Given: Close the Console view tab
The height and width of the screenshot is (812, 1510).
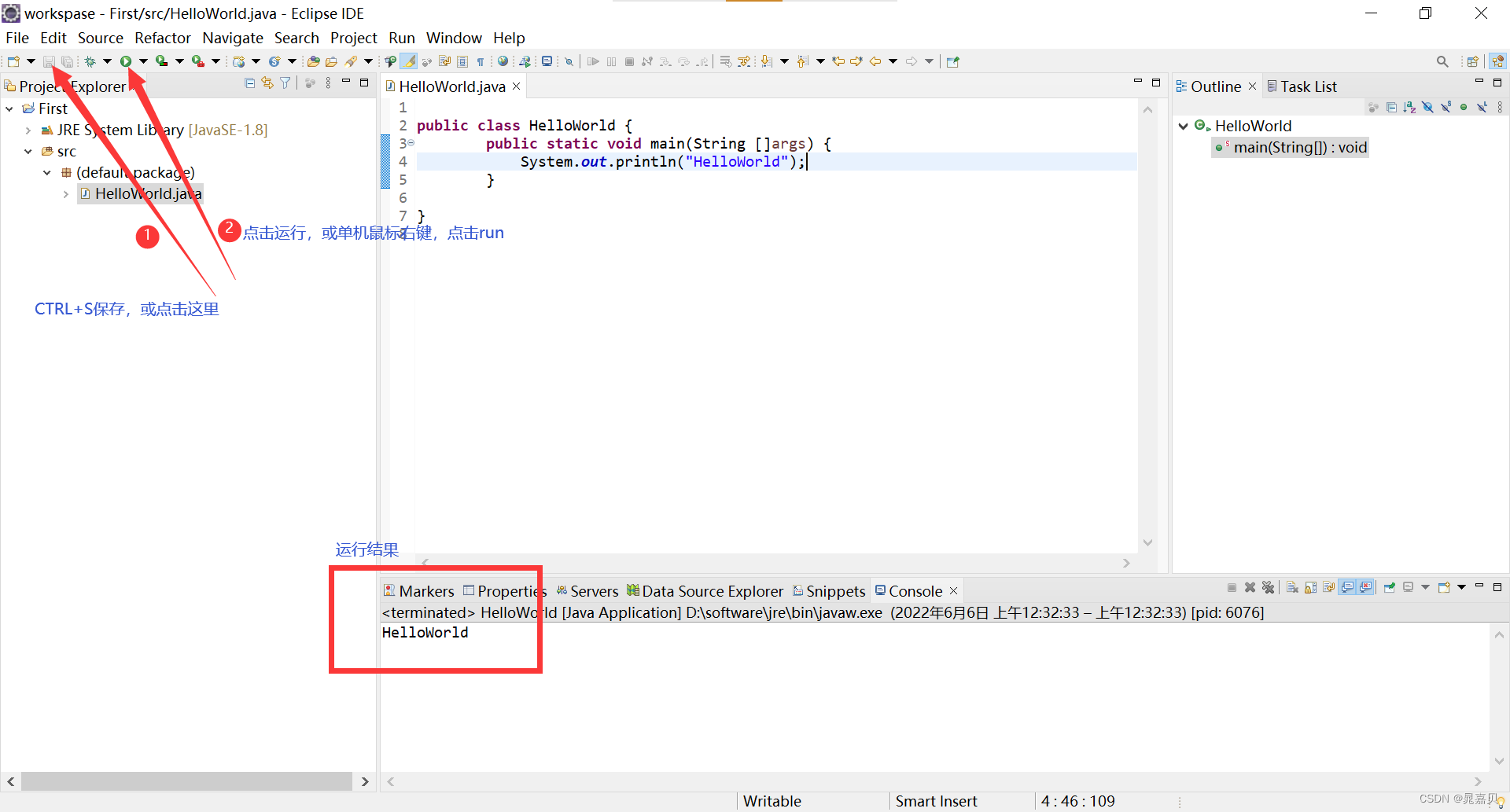Looking at the screenshot, I should pyautogui.click(x=953, y=590).
